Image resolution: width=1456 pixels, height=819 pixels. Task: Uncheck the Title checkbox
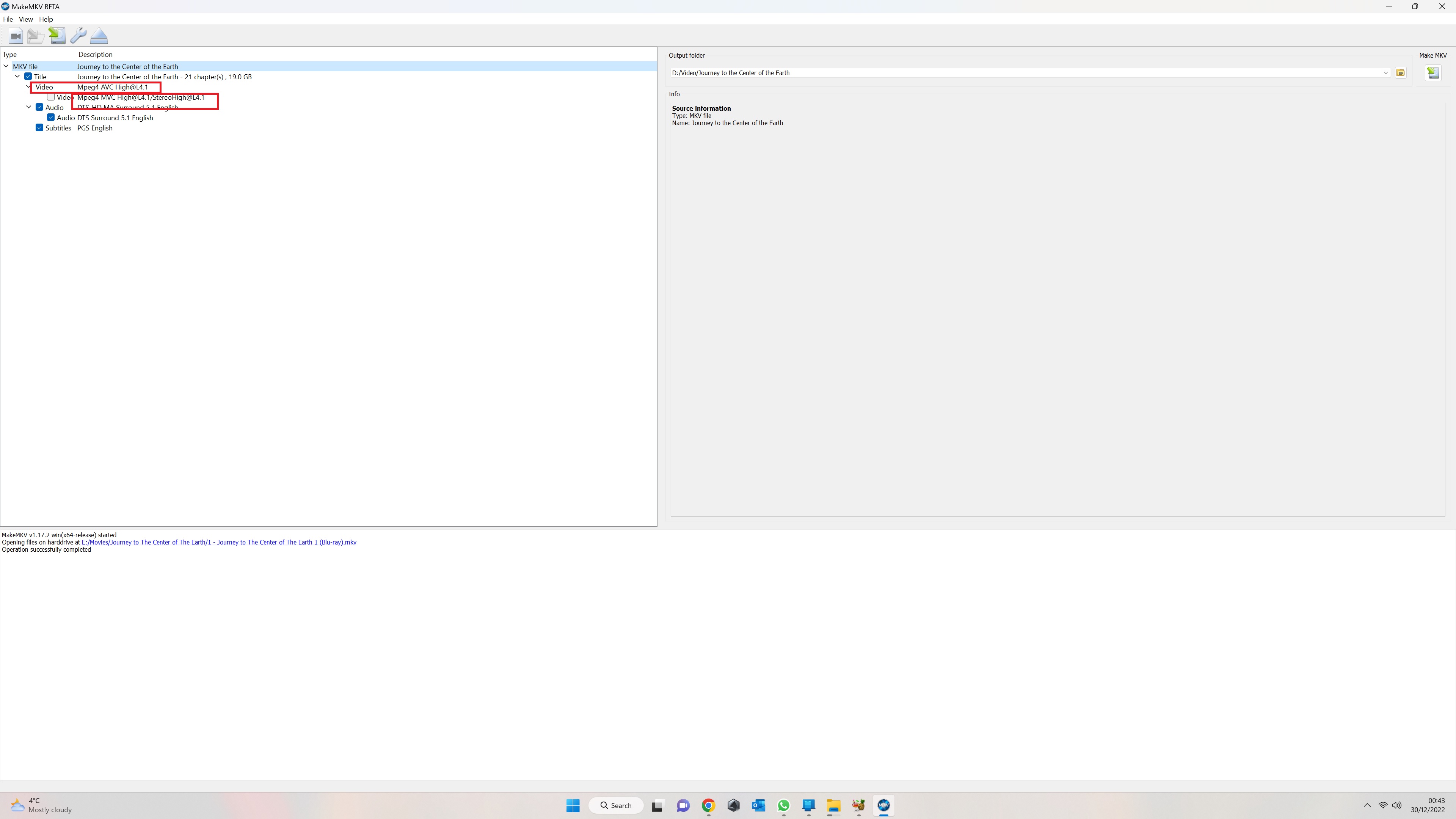[28, 77]
